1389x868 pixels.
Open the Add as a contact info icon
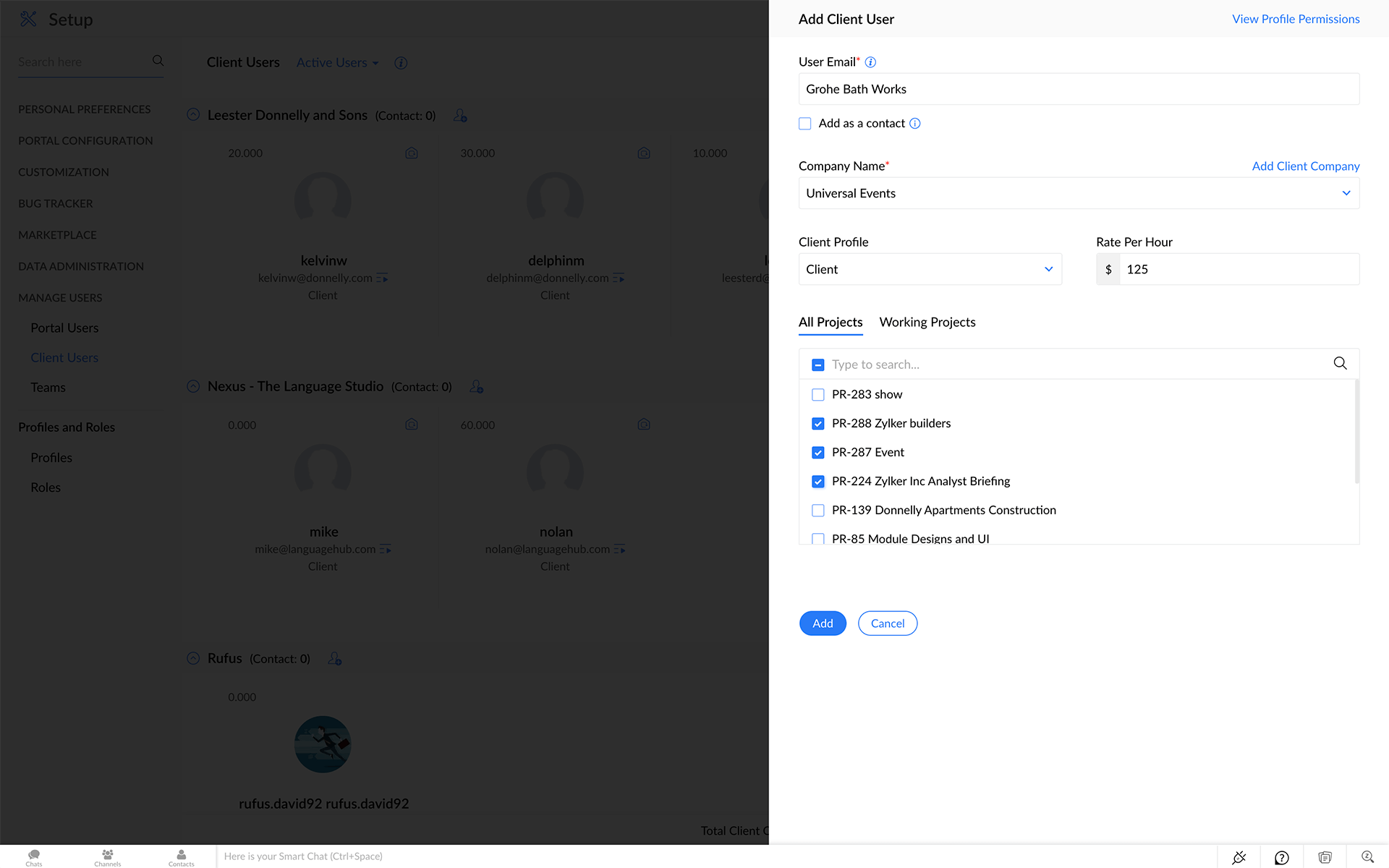915,124
